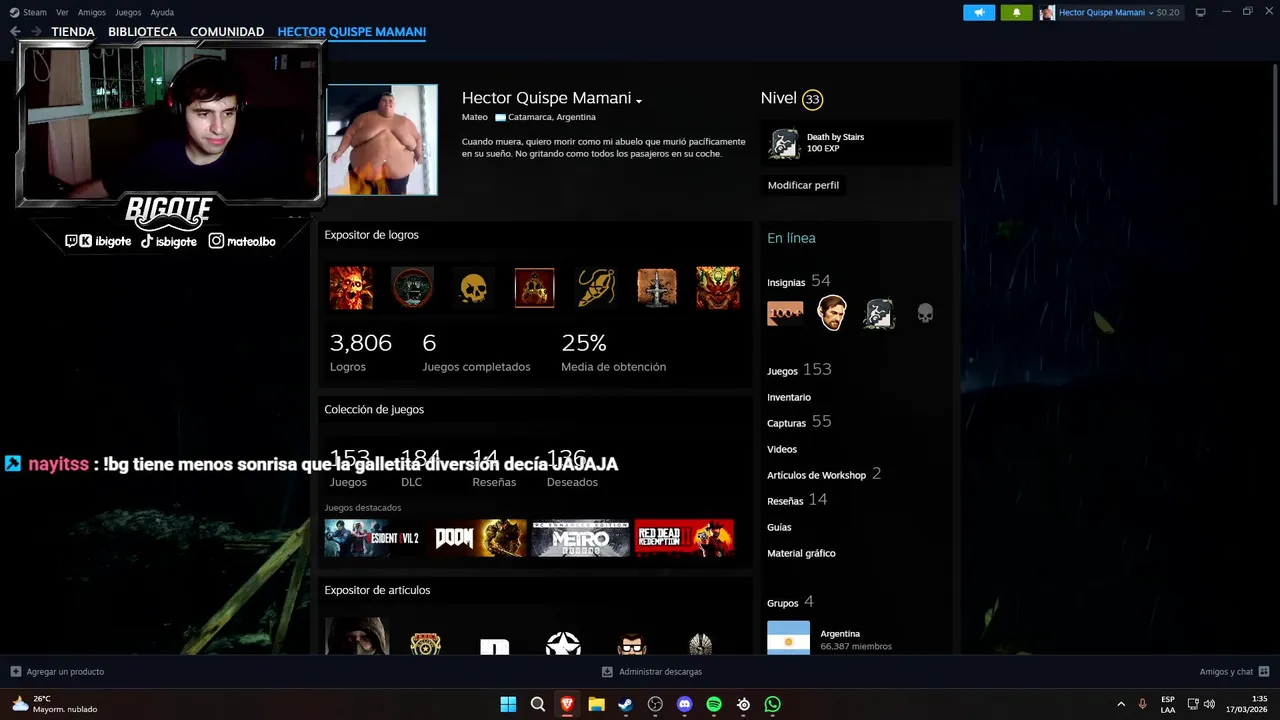
Task: Open the Reseñas 14 sidebar link
Action: point(797,500)
